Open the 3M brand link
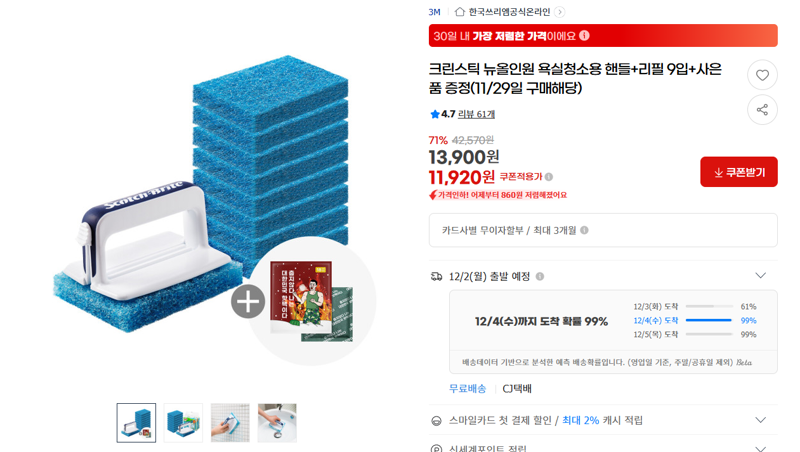The height and width of the screenshot is (452, 800). 434,12
